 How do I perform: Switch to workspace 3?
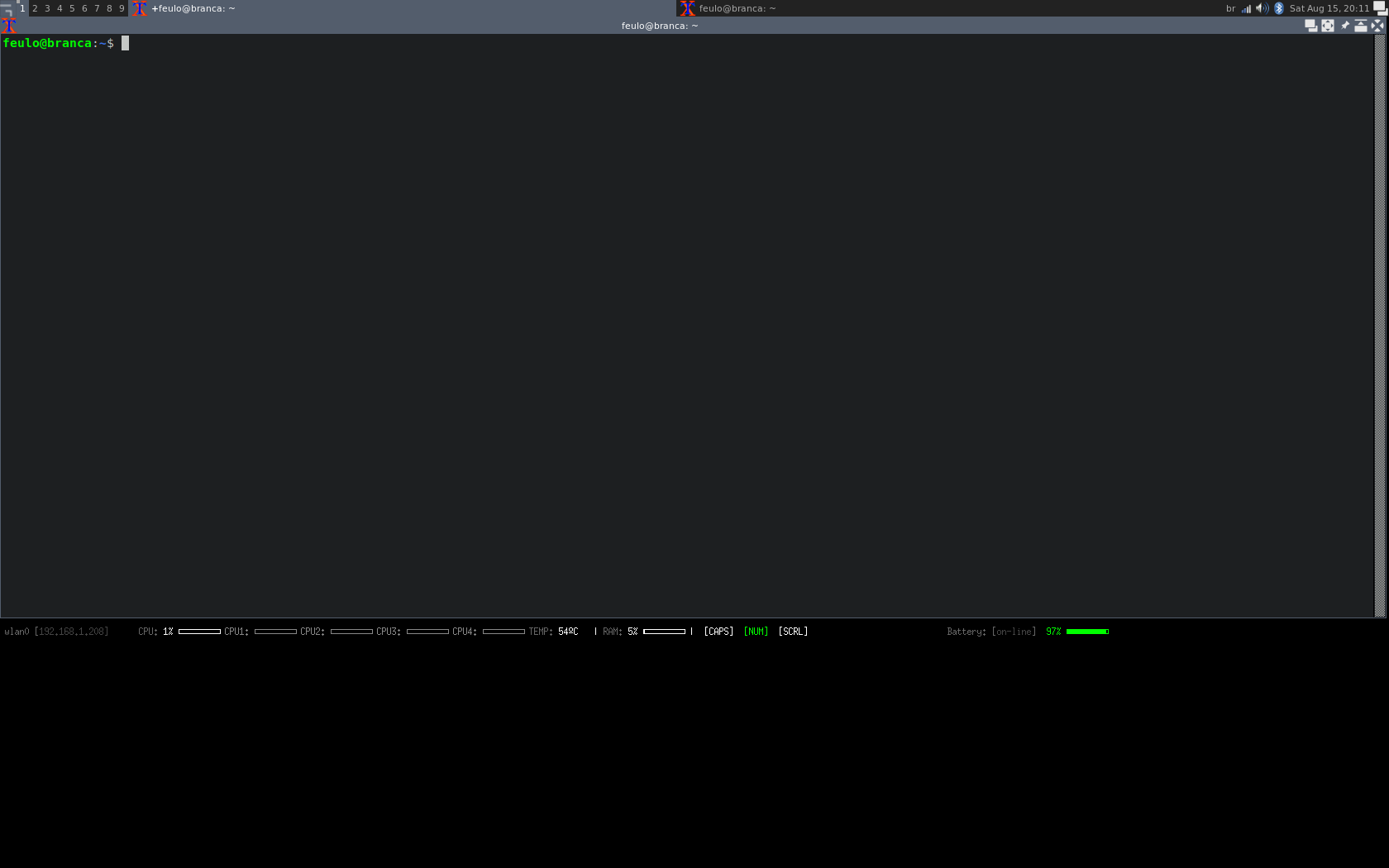tap(46, 7)
